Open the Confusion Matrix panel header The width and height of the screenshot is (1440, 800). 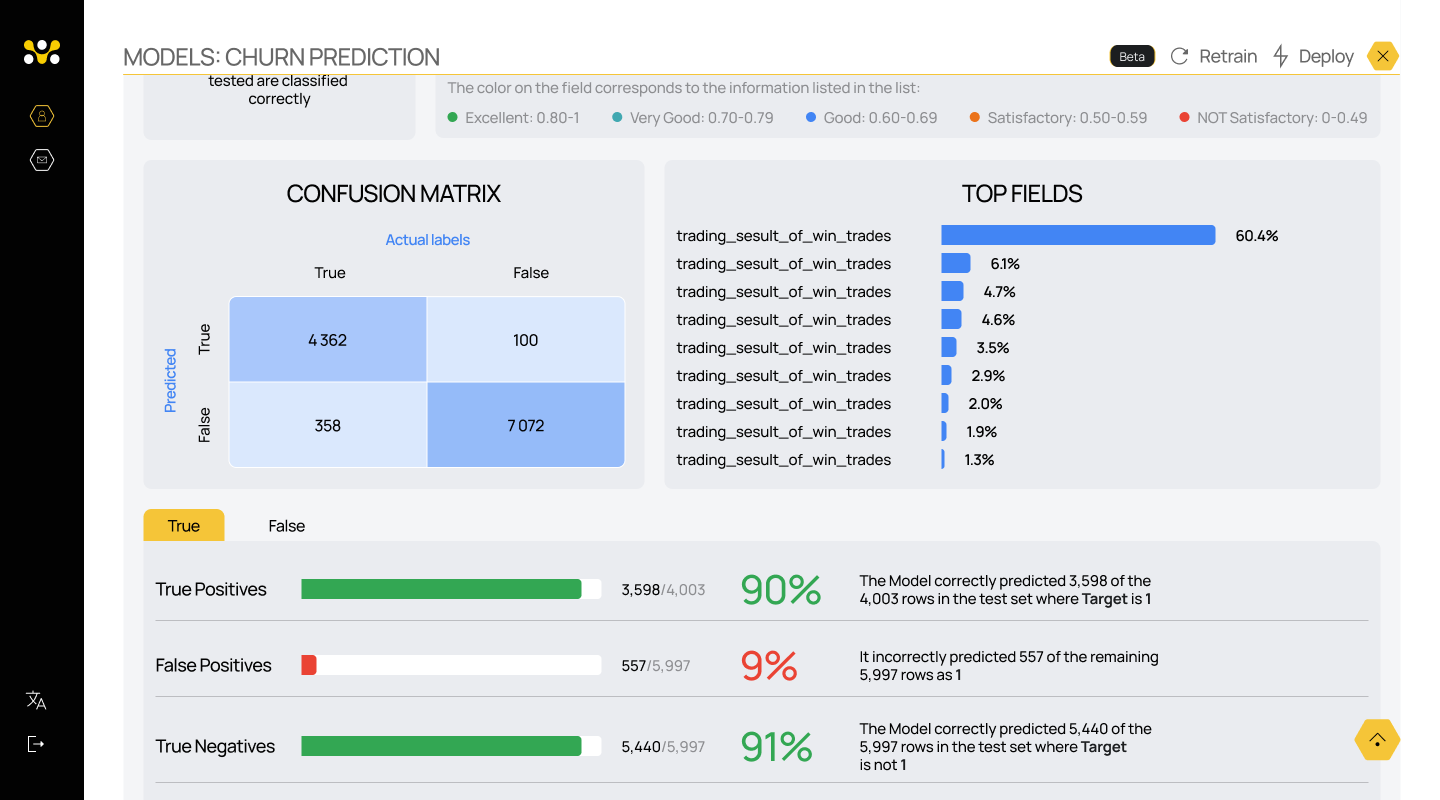(393, 193)
